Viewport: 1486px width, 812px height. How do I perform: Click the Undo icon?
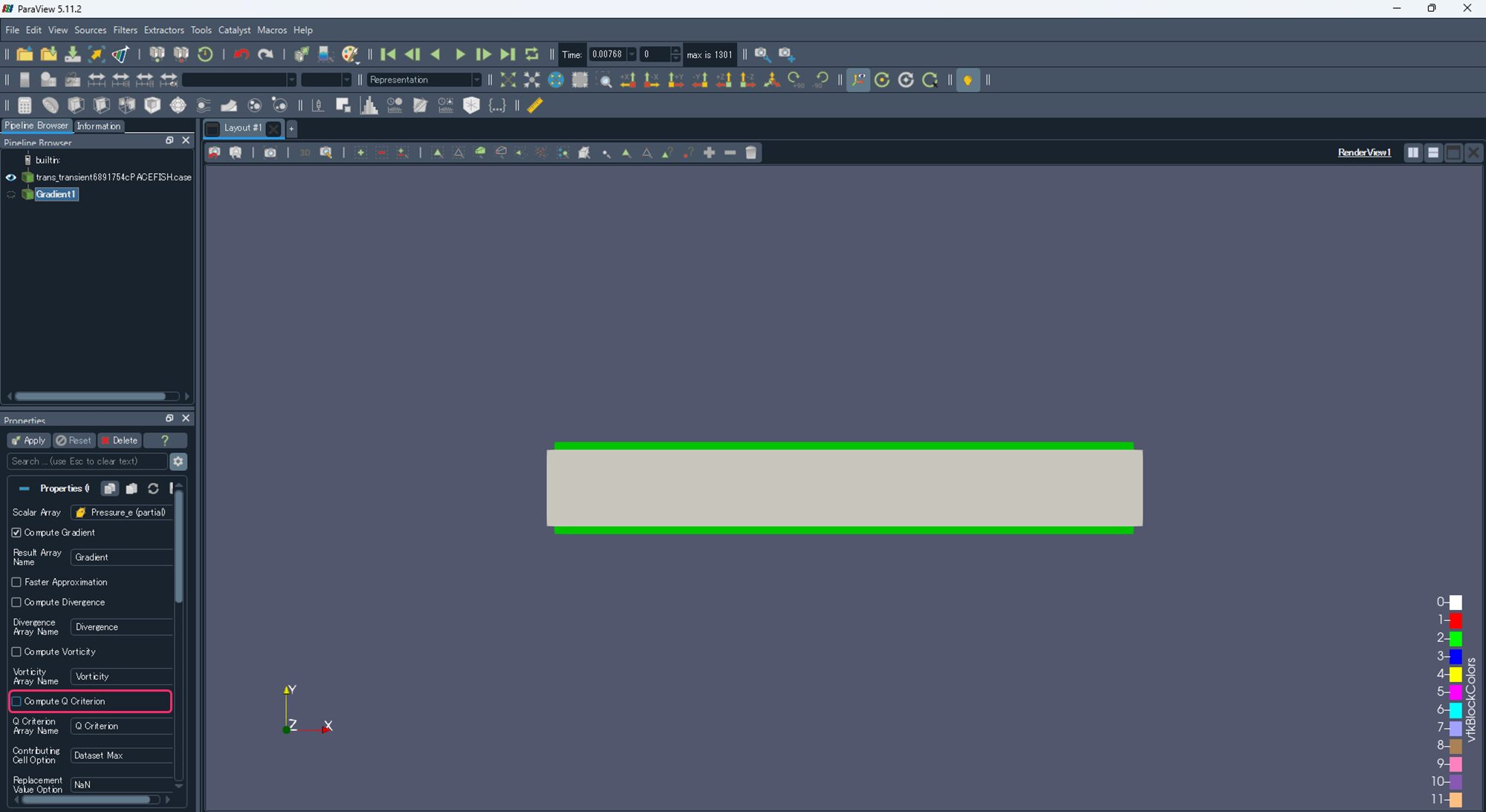pos(241,54)
